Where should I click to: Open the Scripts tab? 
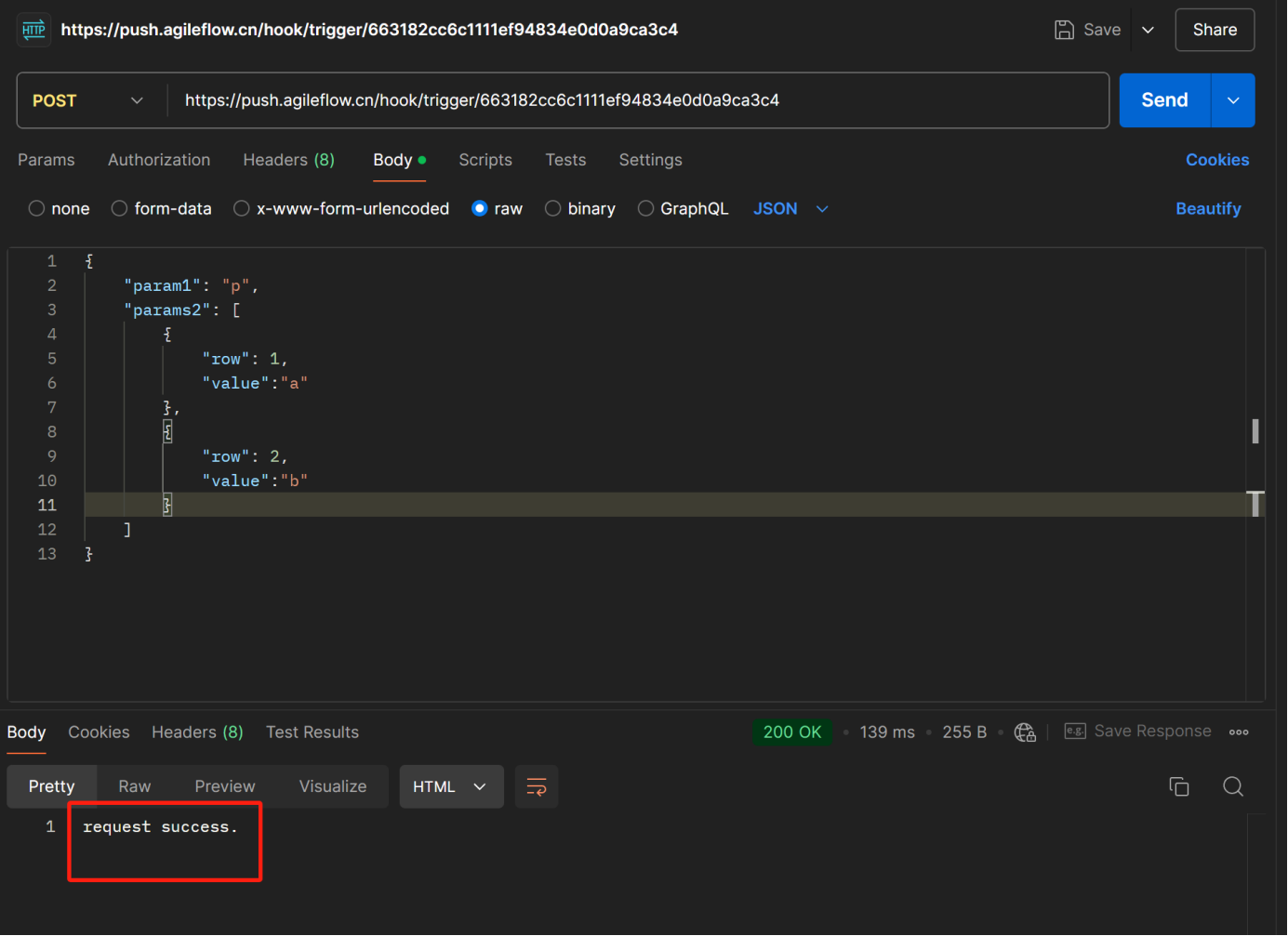485,160
